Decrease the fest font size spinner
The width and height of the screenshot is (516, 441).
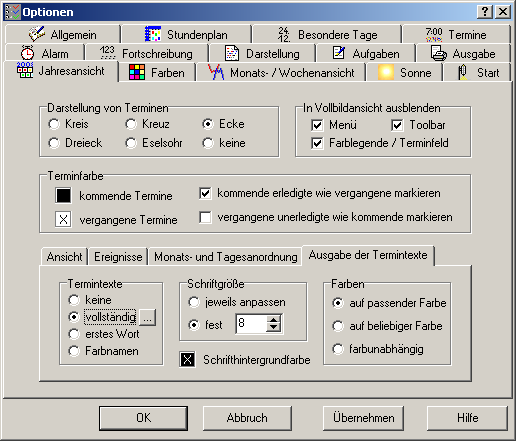[x=273, y=328]
